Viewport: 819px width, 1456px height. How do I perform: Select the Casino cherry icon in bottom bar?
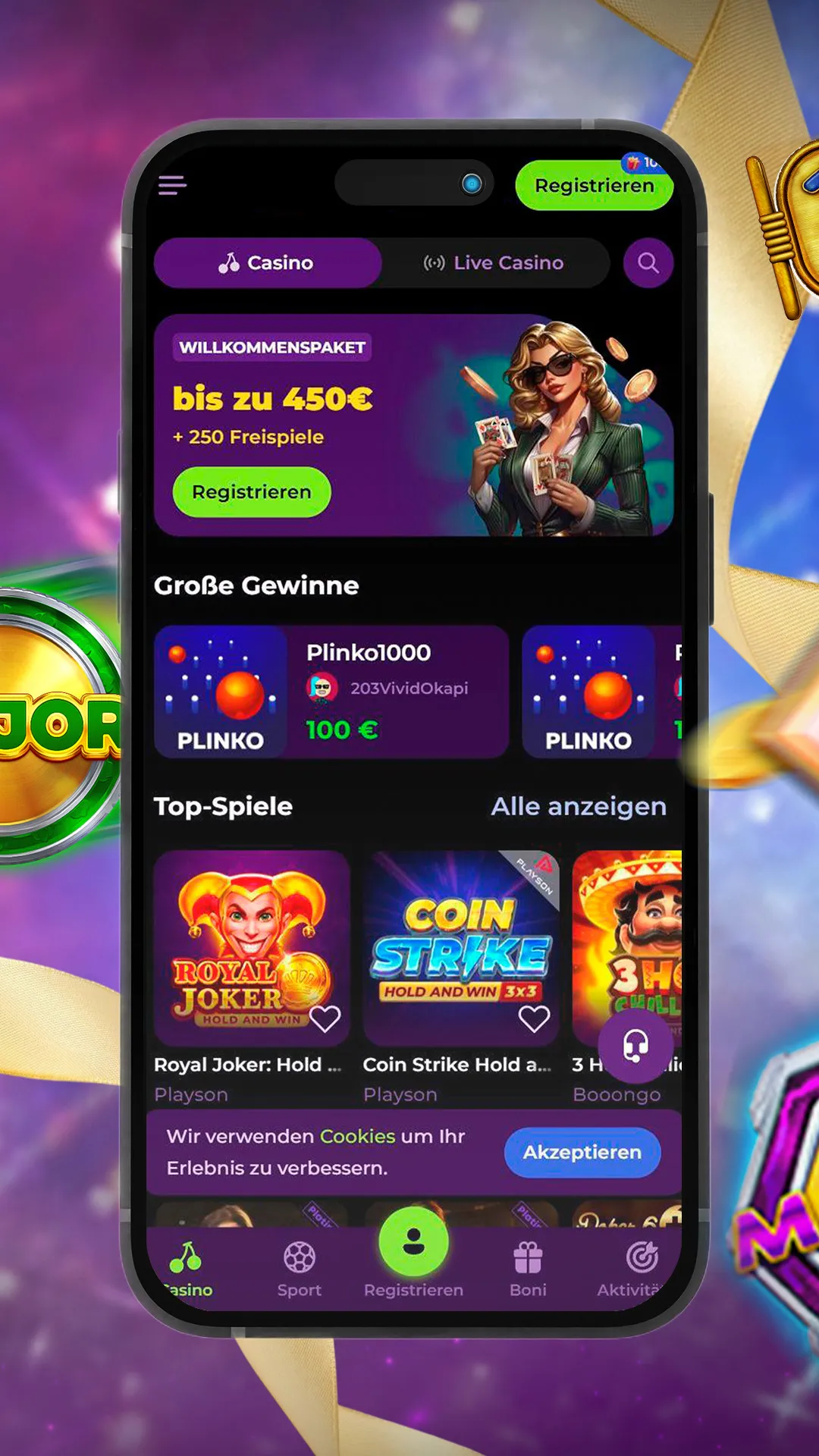(186, 1257)
